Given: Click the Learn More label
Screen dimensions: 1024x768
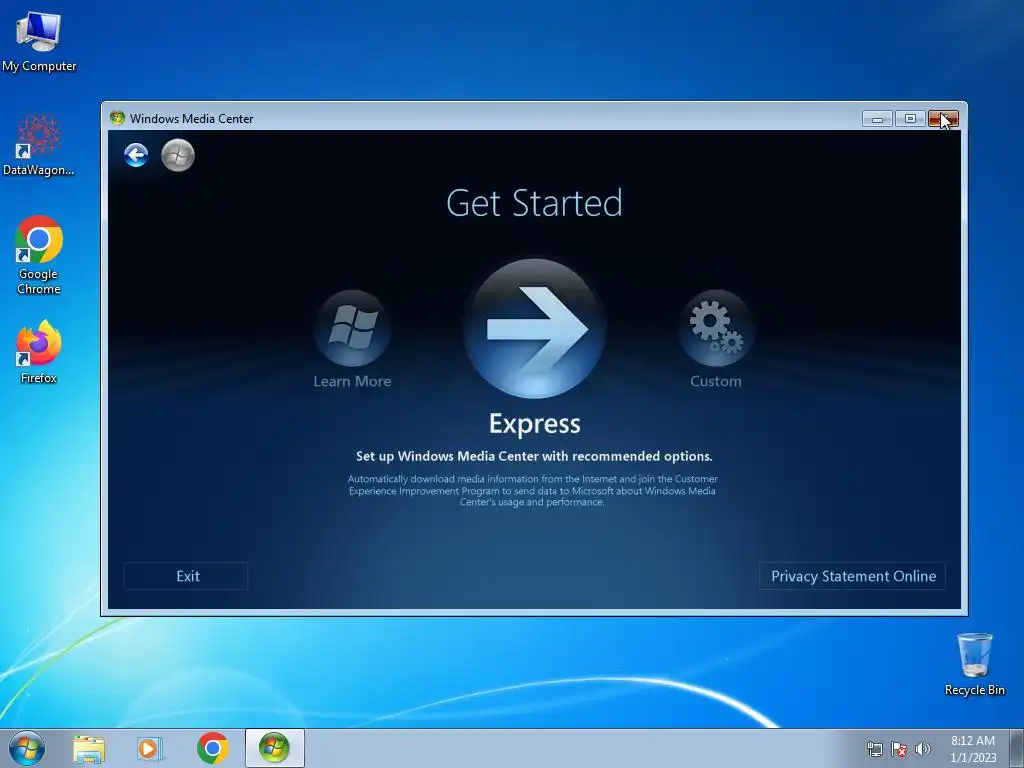Looking at the screenshot, I should click(352, 381).
